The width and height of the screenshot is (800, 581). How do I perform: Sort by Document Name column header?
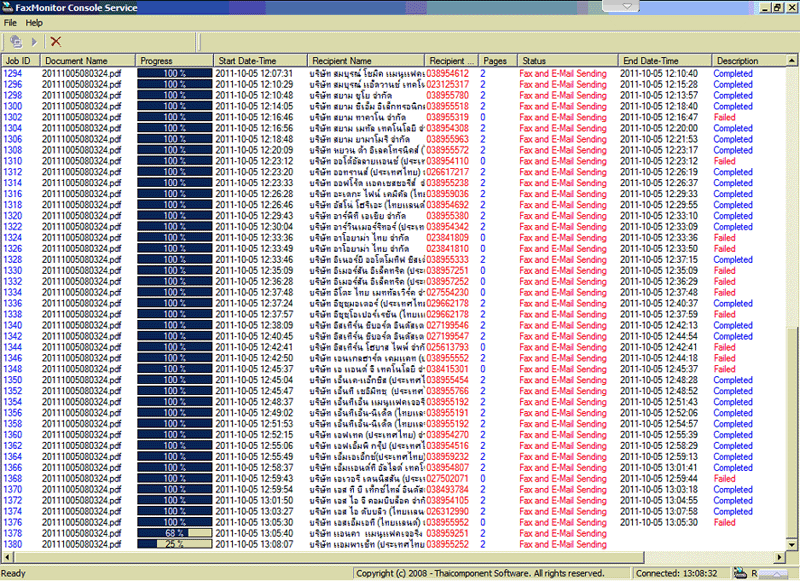click(87, 61)
